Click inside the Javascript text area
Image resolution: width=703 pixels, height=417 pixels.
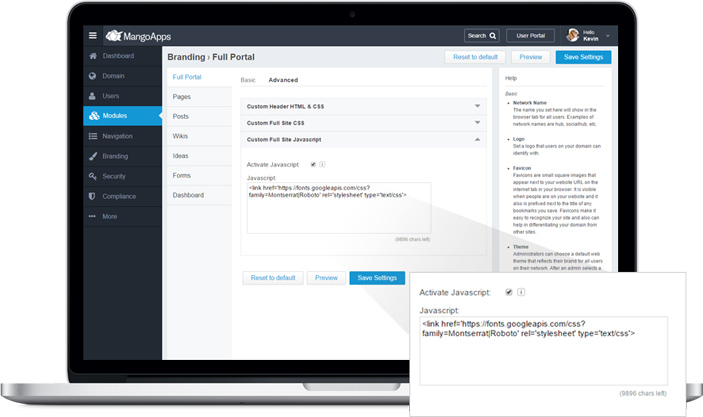tap(339, 208)
